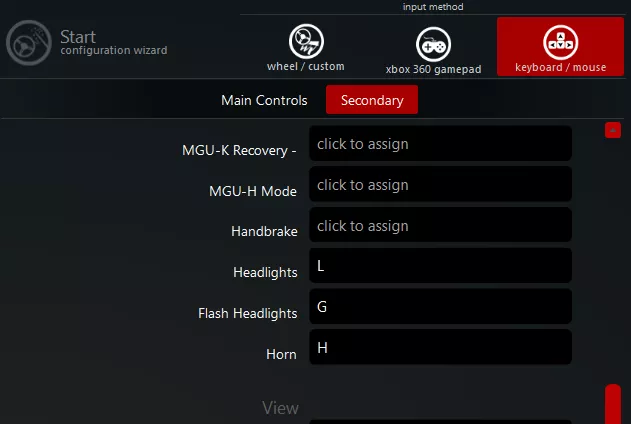Rebind the Headlights key field showing L

440,266
